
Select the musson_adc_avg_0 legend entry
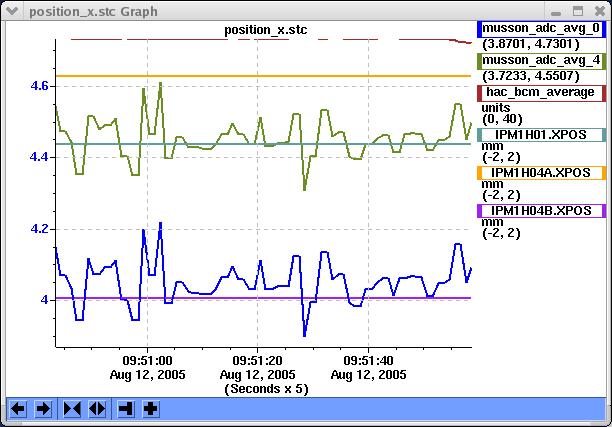pos(541,29)
